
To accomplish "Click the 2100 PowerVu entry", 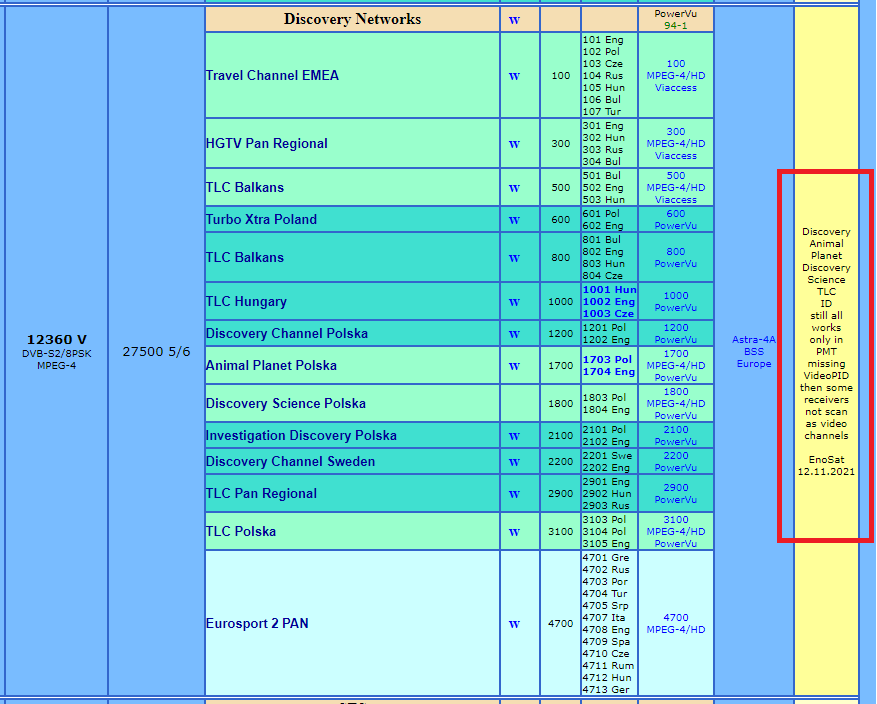I will click(x=676, y=435).
